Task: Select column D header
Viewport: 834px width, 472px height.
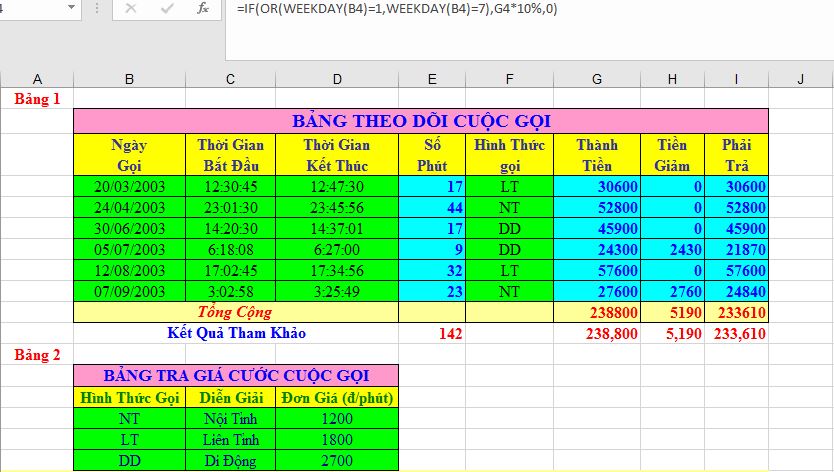Action: pos(337,79)
